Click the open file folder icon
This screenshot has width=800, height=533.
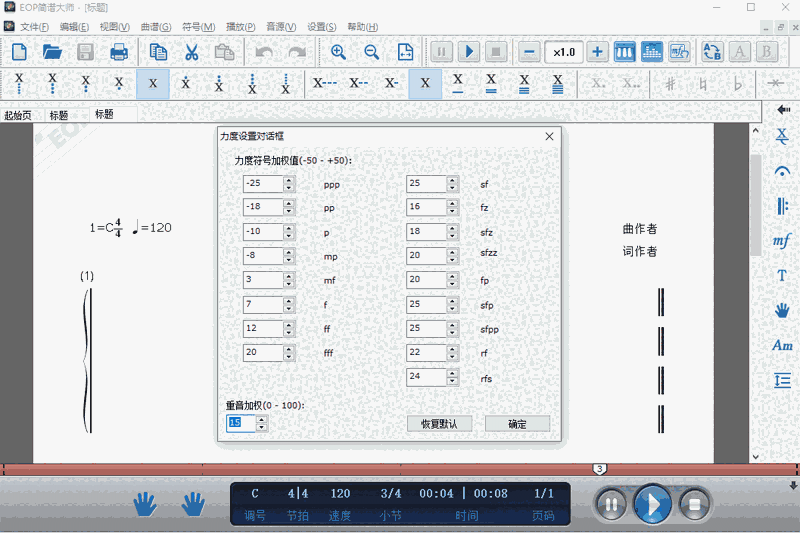point(52,52)
